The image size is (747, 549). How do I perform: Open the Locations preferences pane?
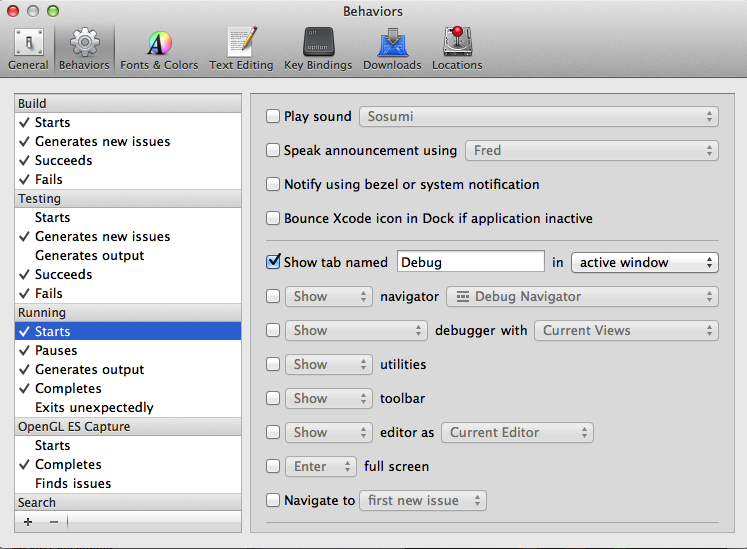[457, 50]
